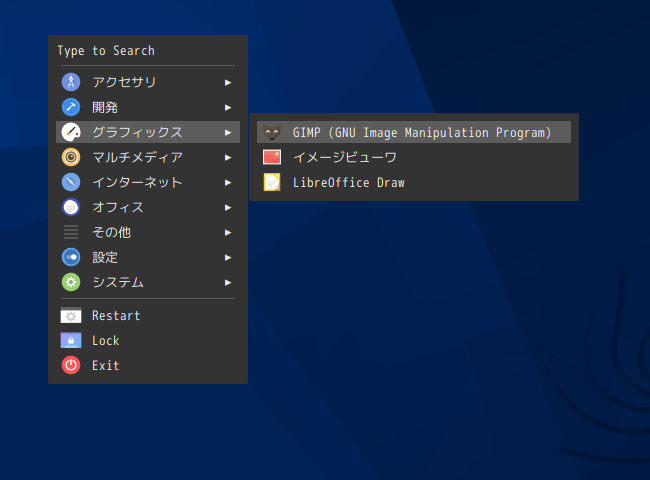Click the オフィス document icon
The height and width of the screenshot is (480, 650).
(x=71, y=207)
